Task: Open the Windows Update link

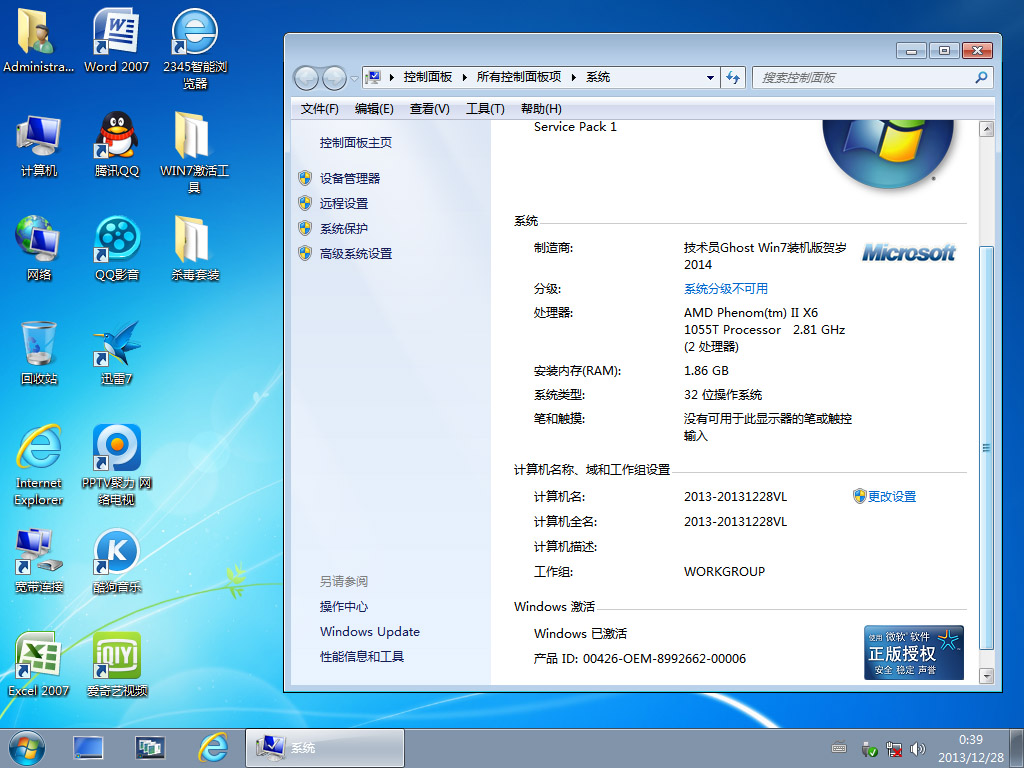Action: point(370,632)
